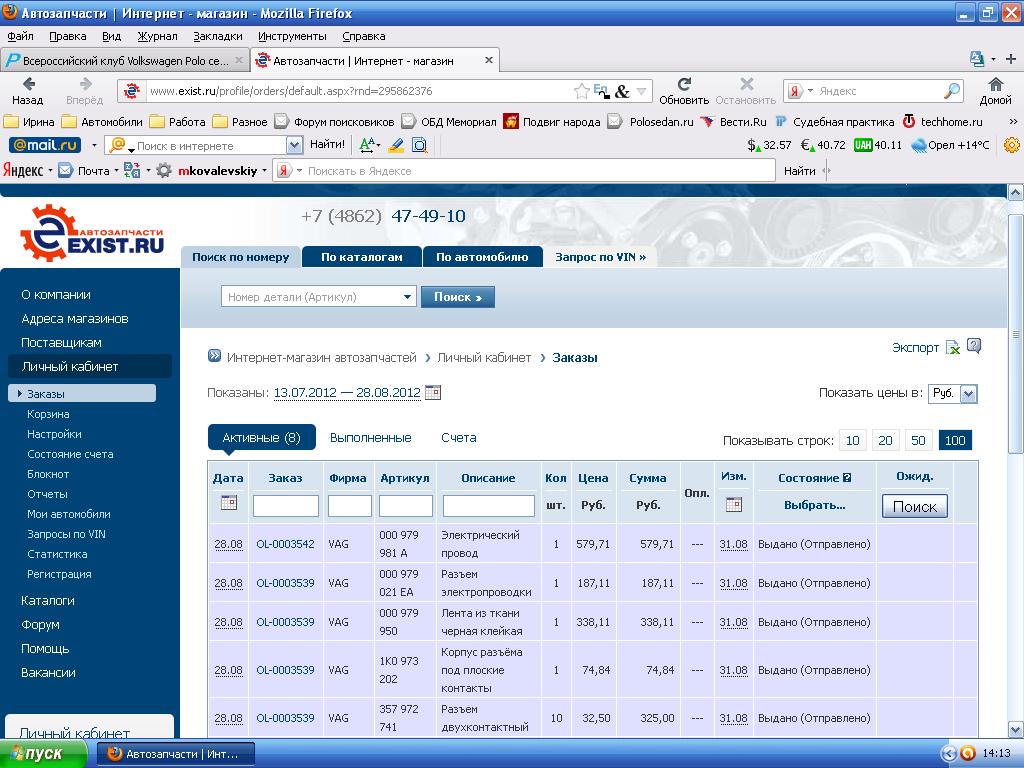Open Выбрать... state filter in Состояние column
Viewport: 1024px width, 768px height.
pos(814,505)
